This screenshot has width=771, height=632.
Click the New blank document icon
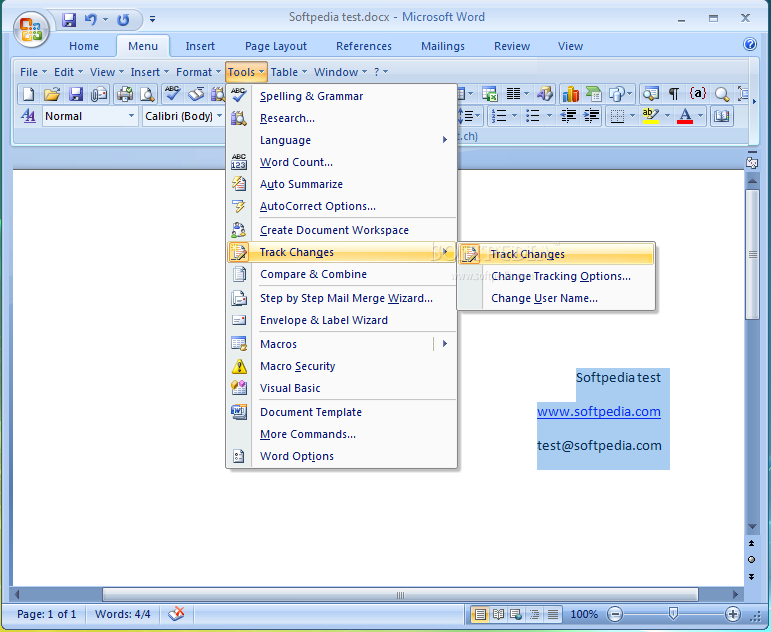click(29, 93)
